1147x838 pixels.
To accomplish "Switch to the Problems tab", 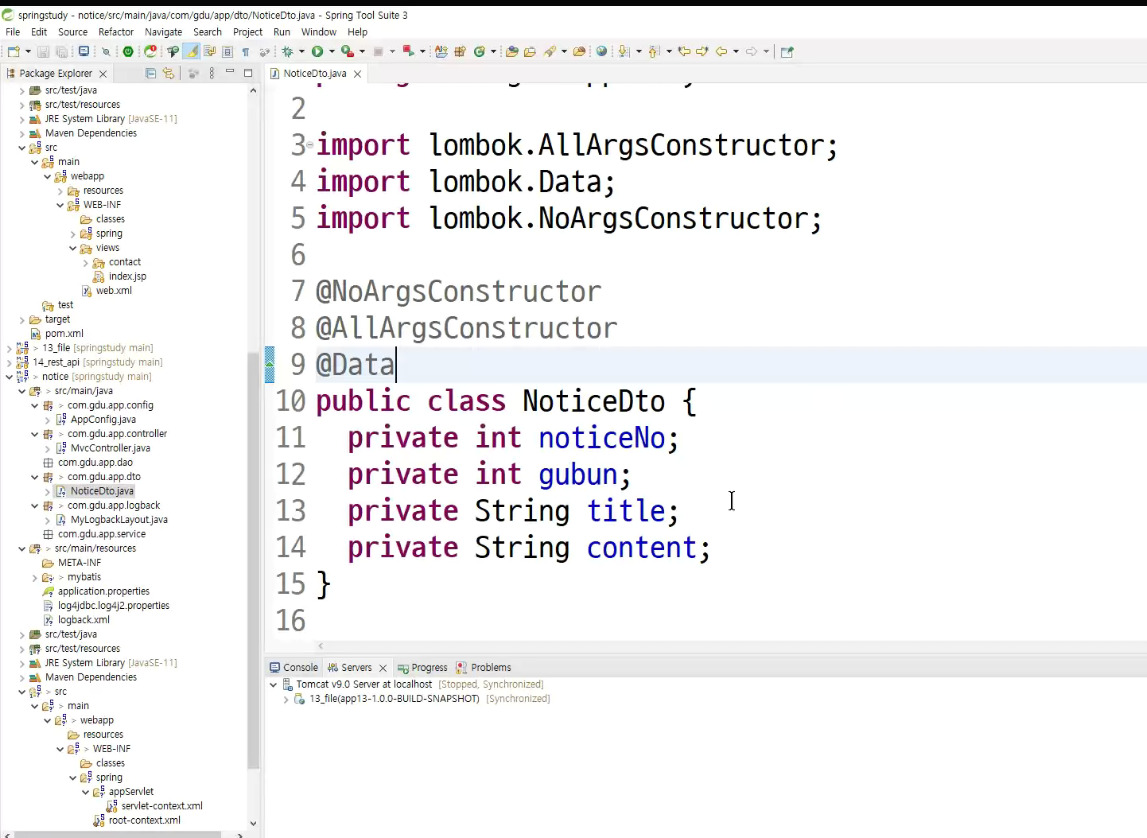I will tap(484, 668).
